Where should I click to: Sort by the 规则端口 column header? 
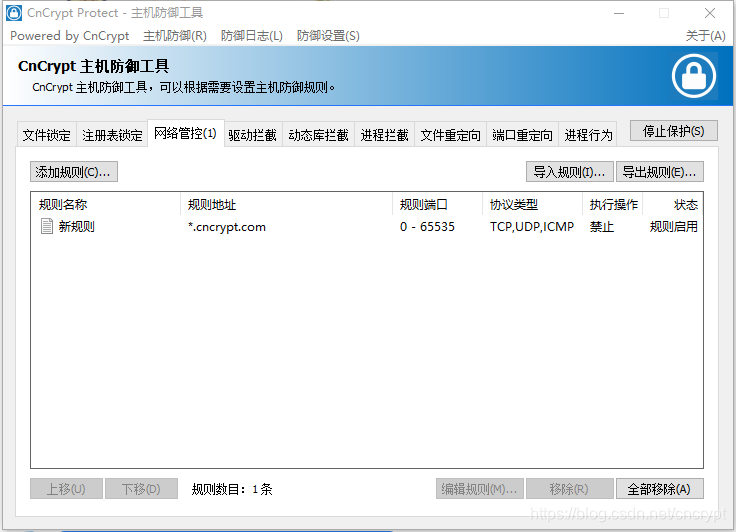point(437,204)
